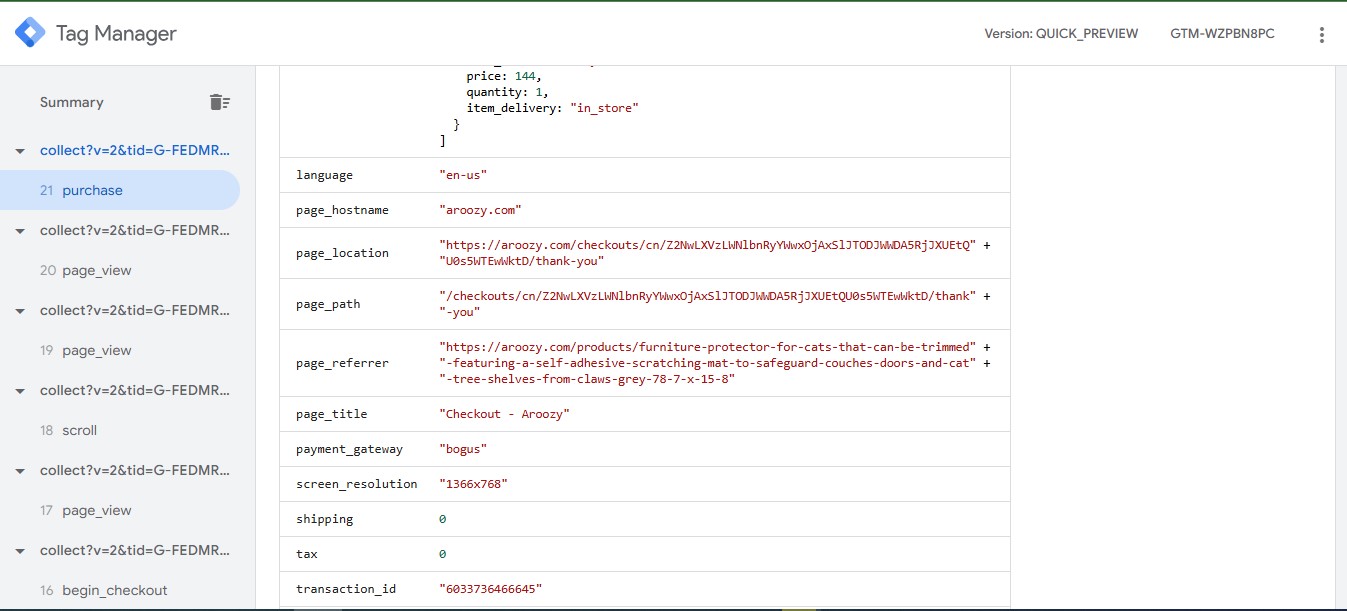Go to the Summary view in sidebar
This screenshot has height=611, width=1347.
72,102
